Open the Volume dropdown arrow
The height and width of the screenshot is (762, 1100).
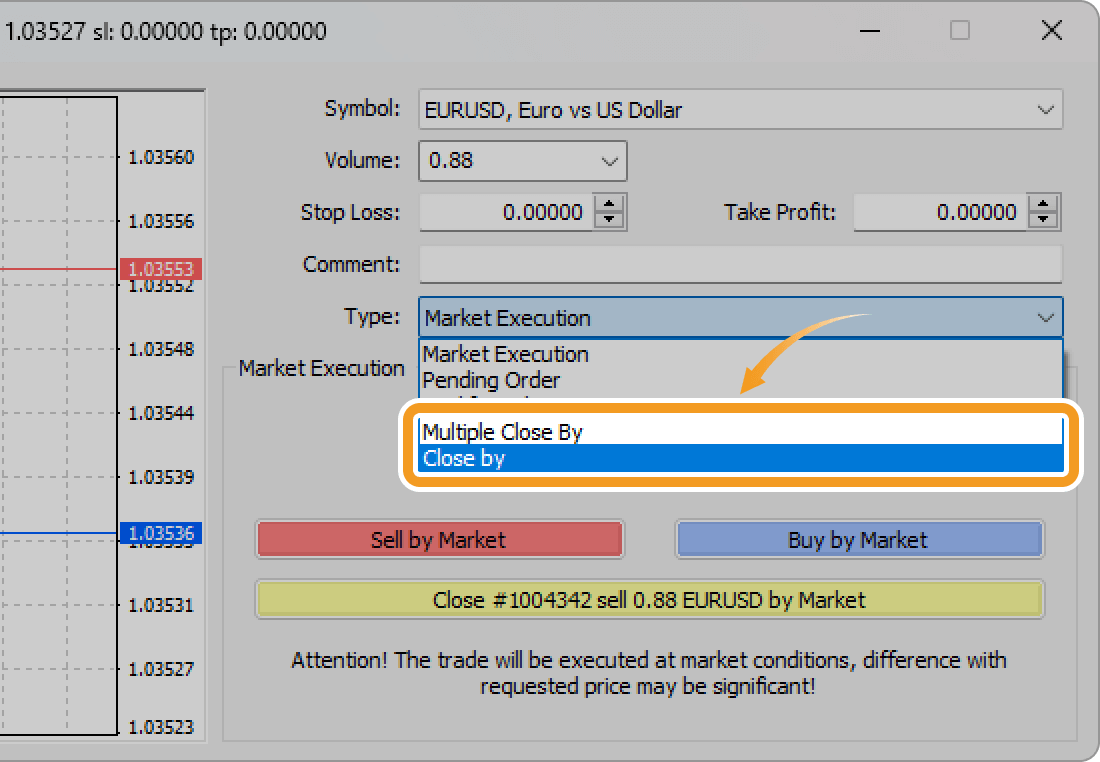click(x=609, y=161)
